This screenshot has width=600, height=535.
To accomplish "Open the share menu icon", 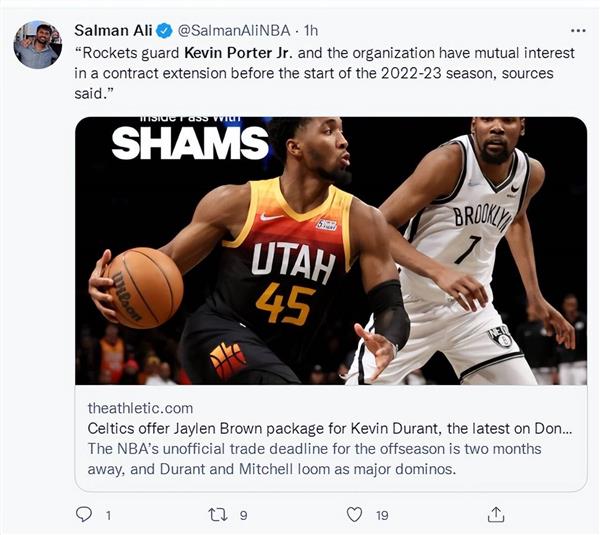I will coord(494,514).
